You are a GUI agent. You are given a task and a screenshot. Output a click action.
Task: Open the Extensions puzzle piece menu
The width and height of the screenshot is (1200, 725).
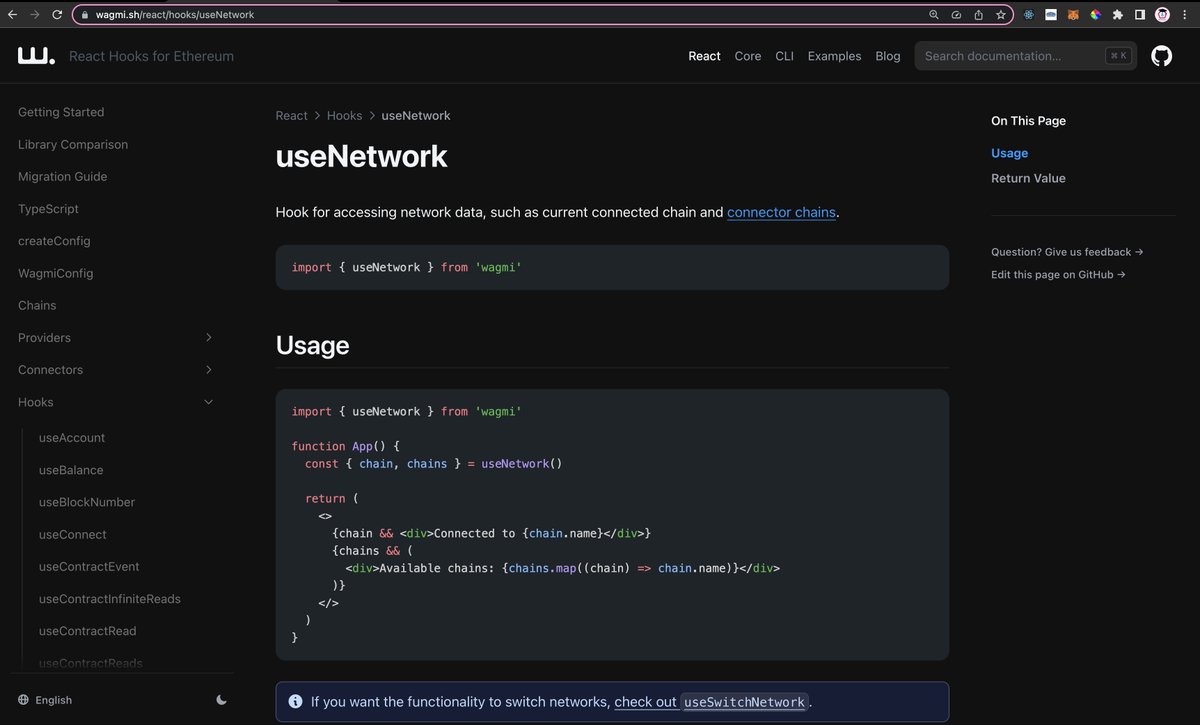1117,15
